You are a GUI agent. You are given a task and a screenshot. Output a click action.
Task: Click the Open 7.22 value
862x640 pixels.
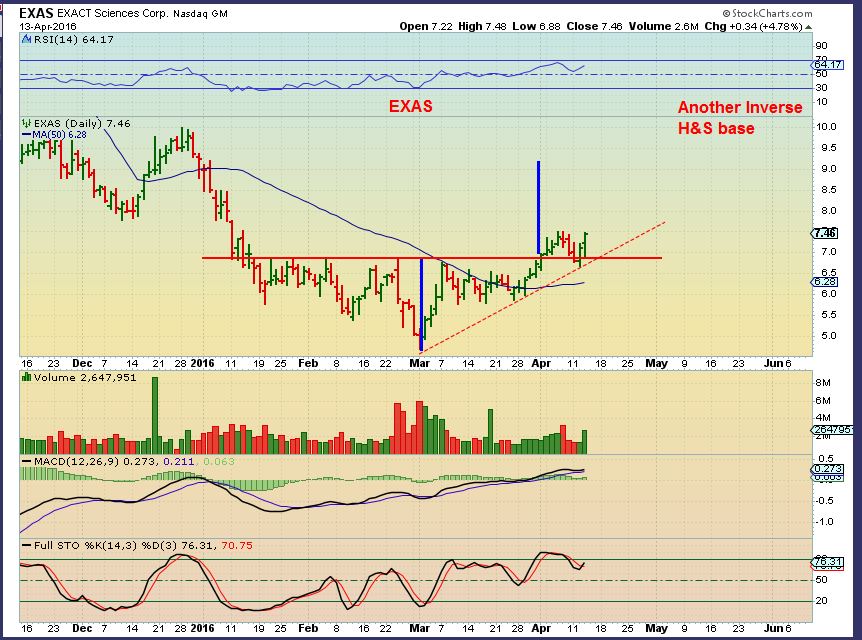point(426,26)
